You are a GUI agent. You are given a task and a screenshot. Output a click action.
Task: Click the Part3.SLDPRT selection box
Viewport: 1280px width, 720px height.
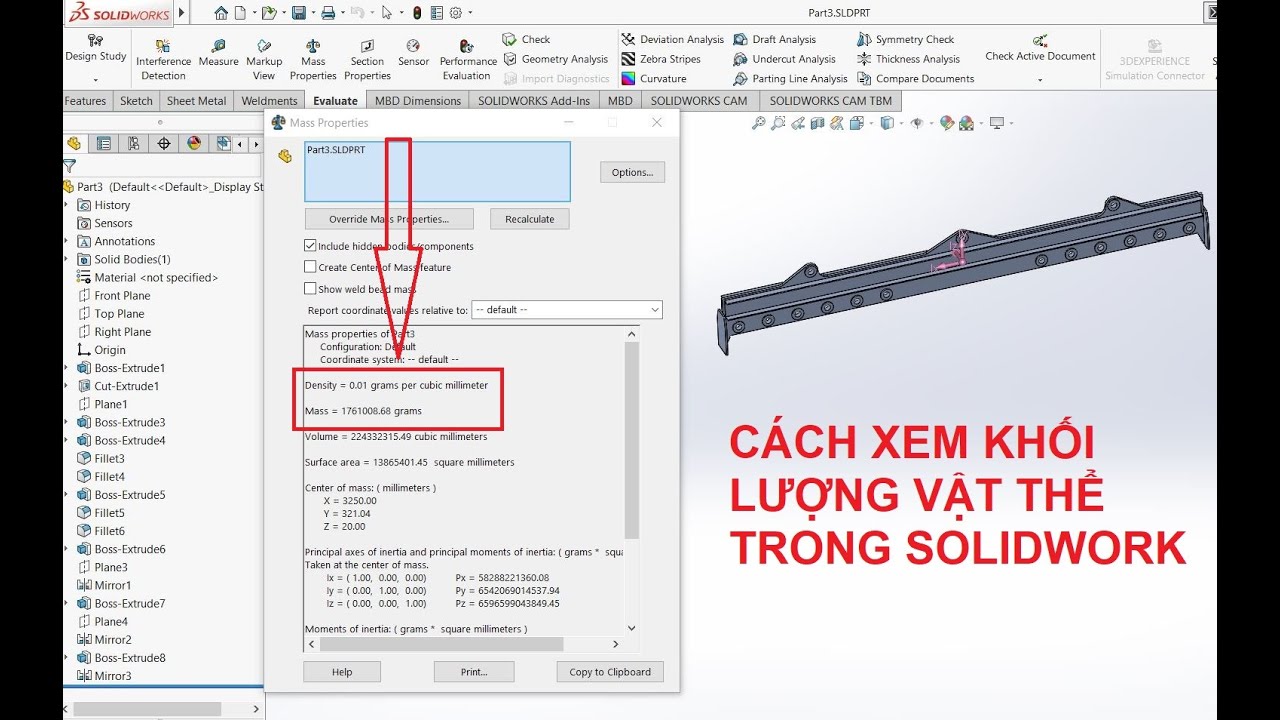coord(437,171)
